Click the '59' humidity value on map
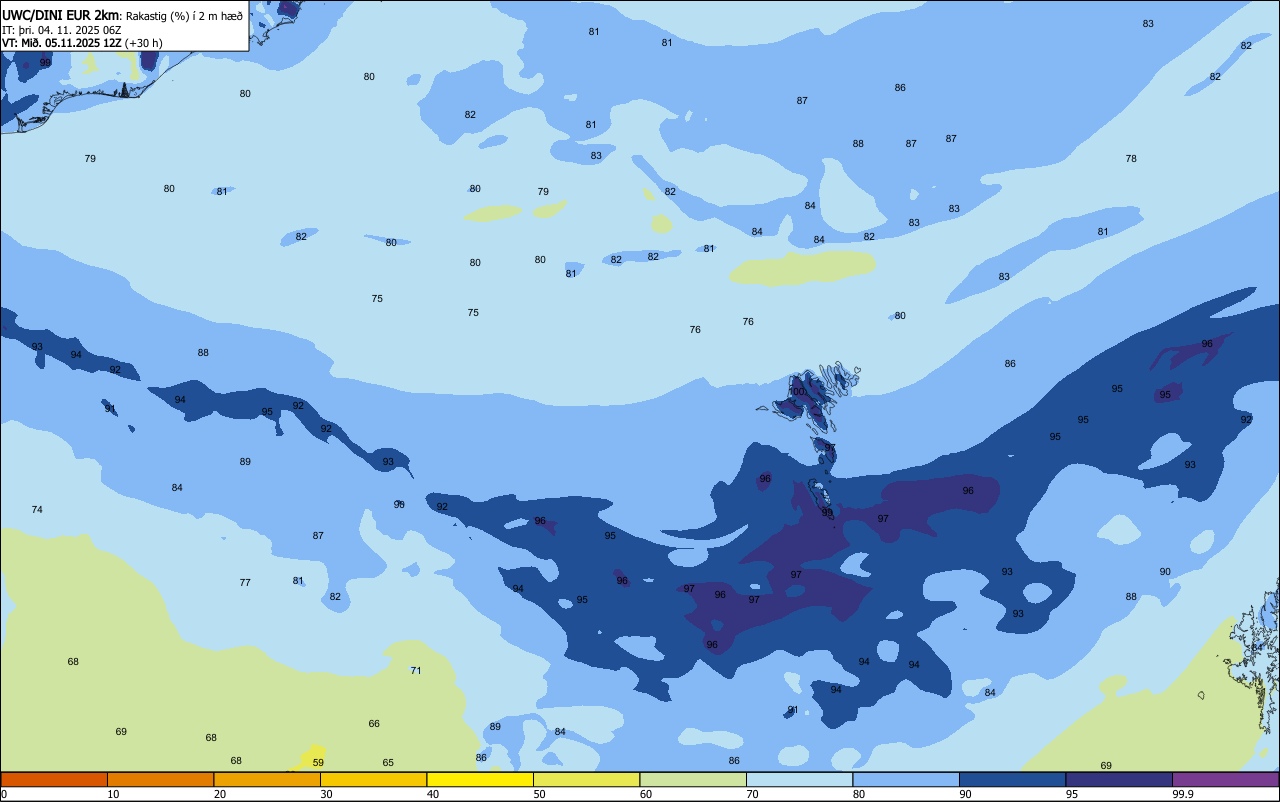 (x=318, y=762)
